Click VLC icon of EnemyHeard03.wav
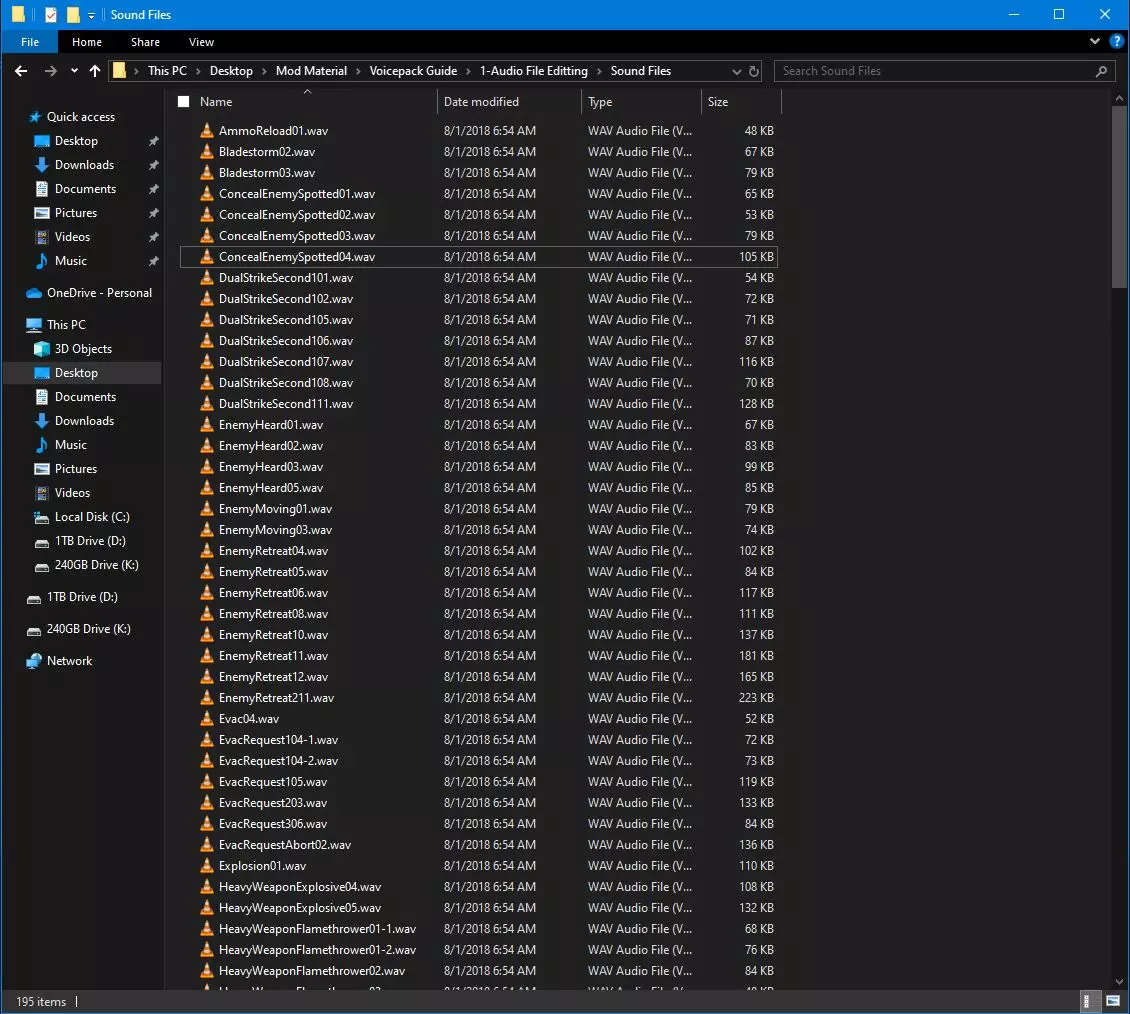The height and width of the screenshot is (1014, 1130). [x=207, y=467]
